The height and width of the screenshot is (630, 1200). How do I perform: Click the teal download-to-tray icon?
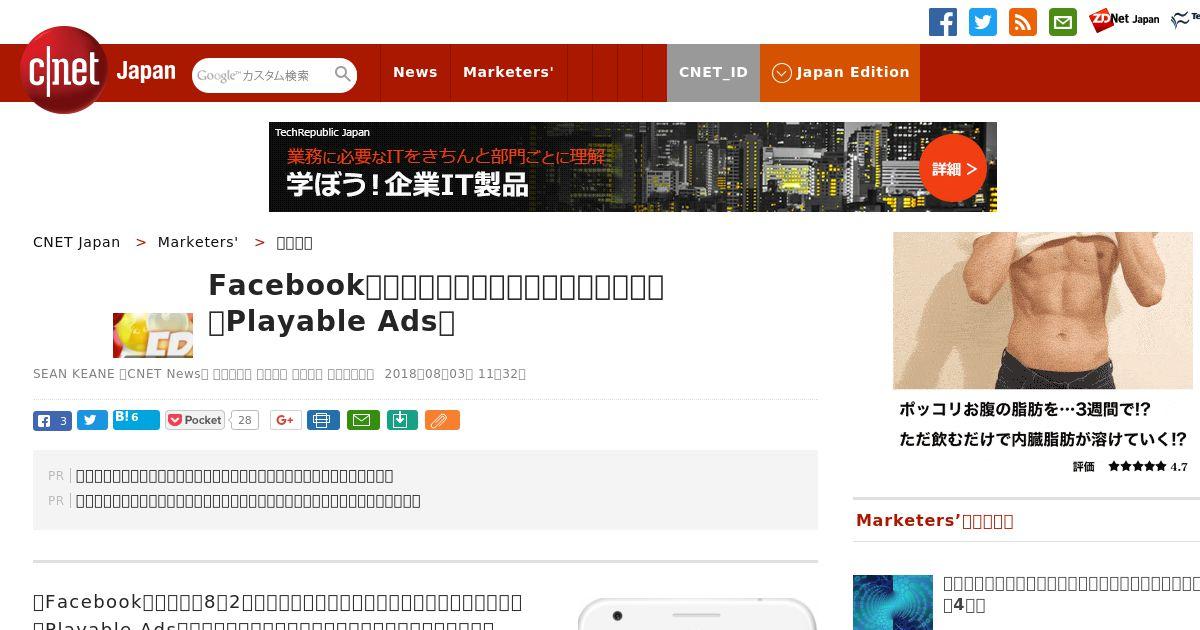(x=401, y=420)
